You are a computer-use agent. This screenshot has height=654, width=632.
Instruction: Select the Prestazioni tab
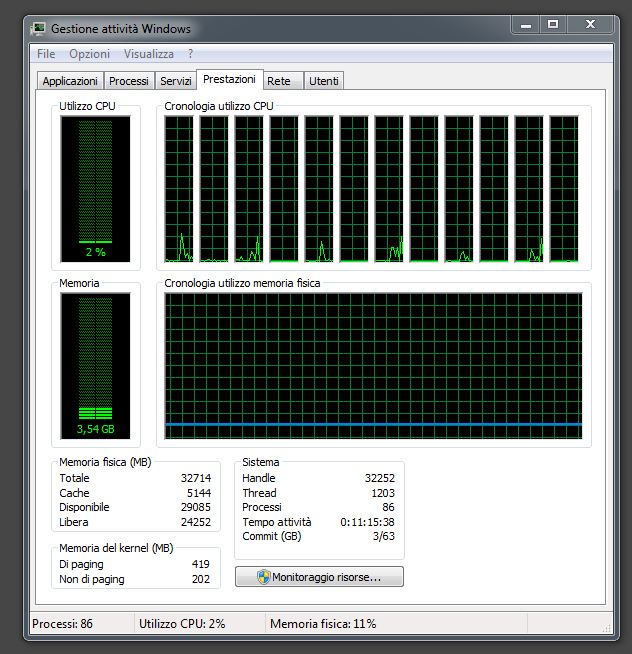tap(229, 79)
